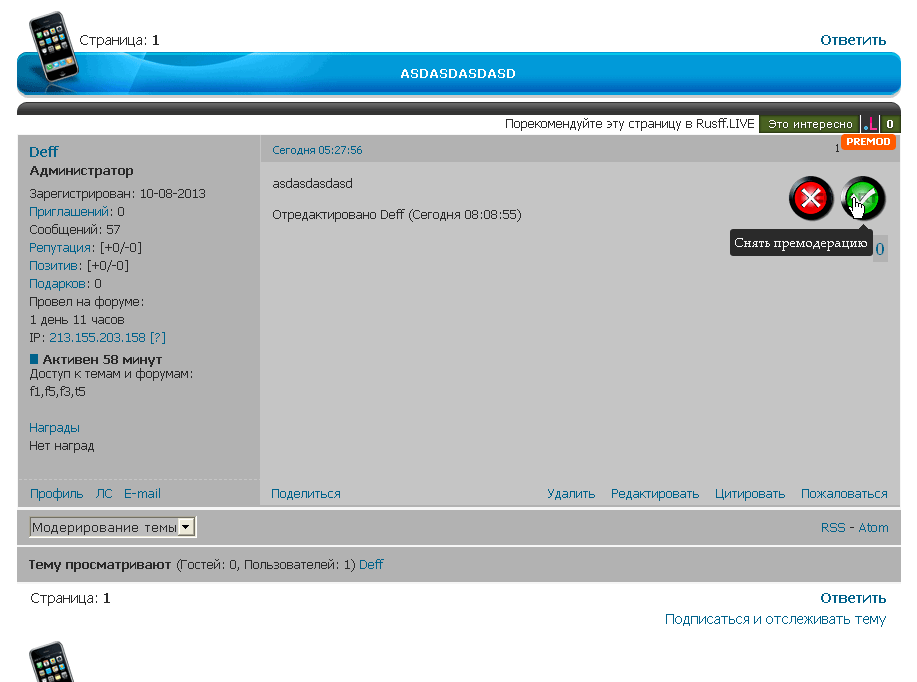This screenshot has width=917, height=682.
Task: Open the RSS feed link
Action: [x=833, y=528]
